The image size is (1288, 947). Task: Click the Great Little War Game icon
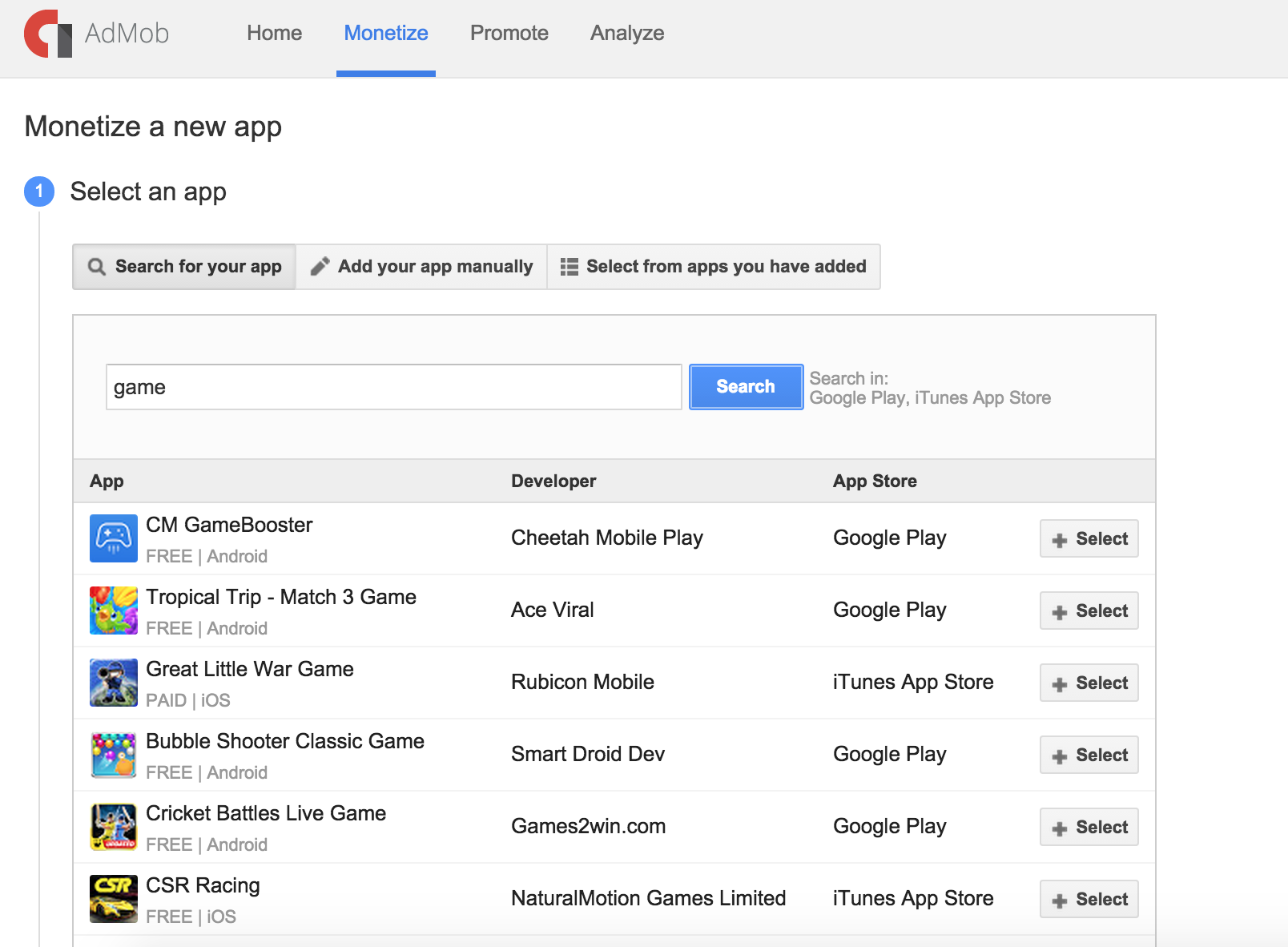click(113, 683)
